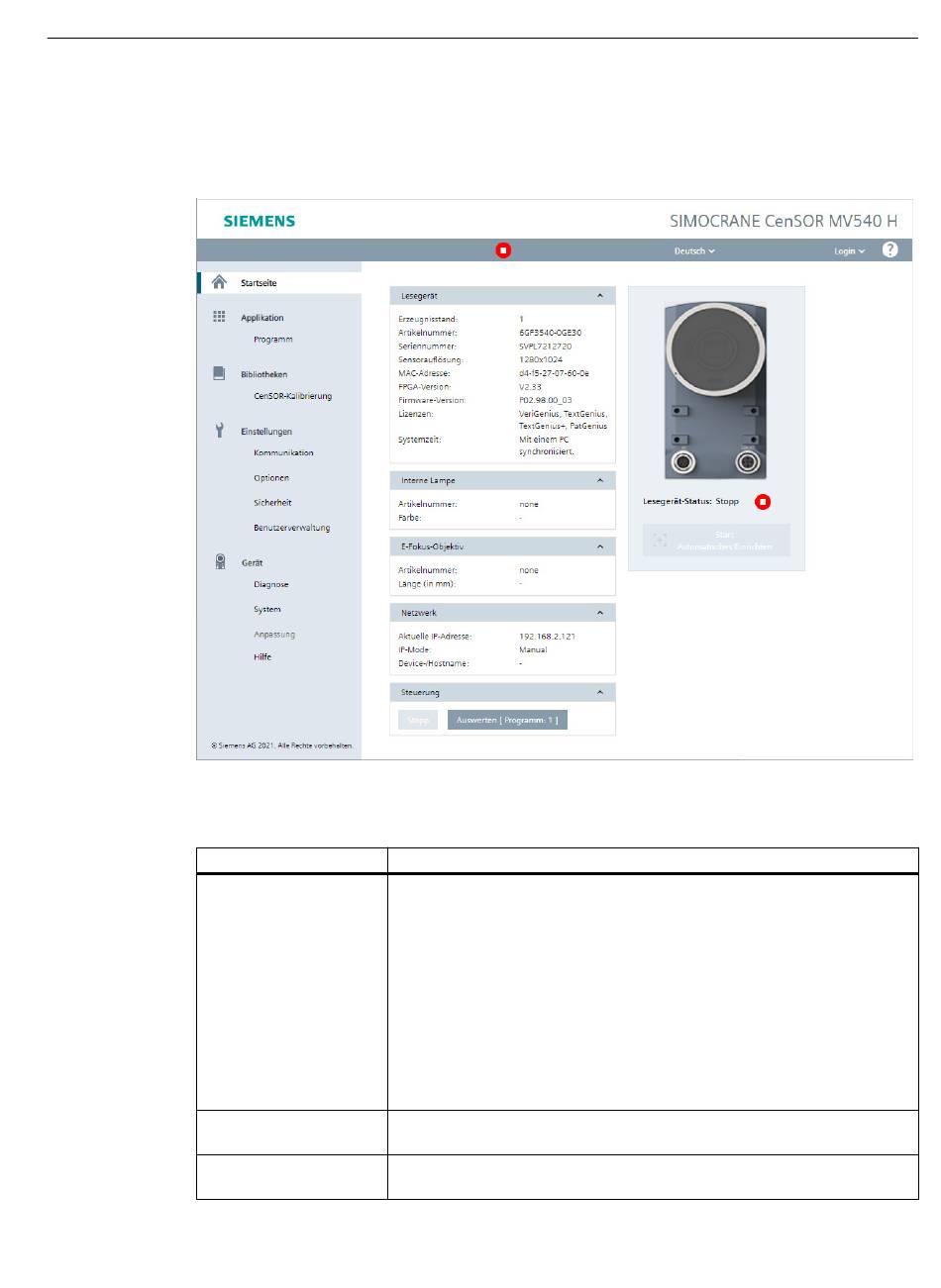
Task: Select MAC address d4-f5-27-07-60-0e
Action: (555, 374)
